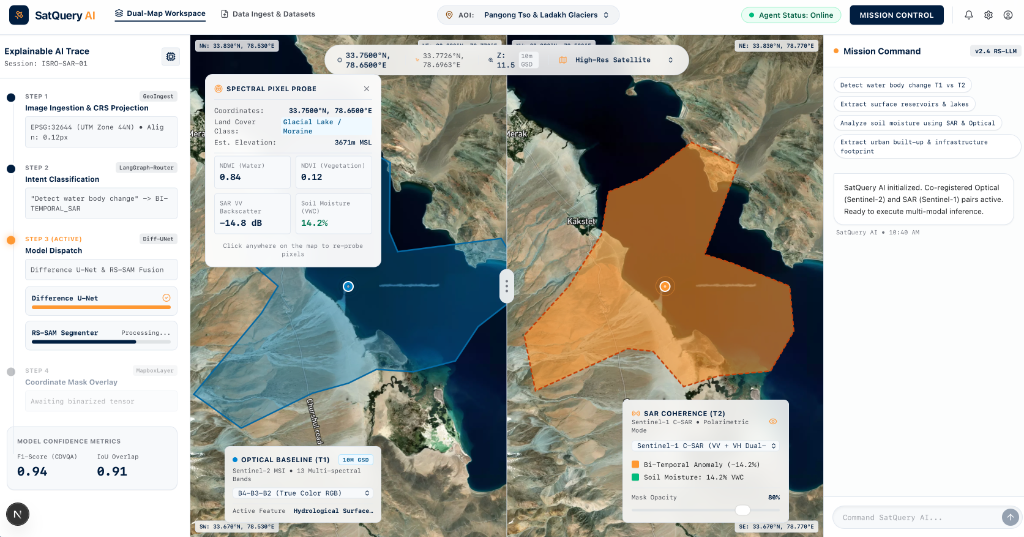Click the green Soil Moisture swatch
1024x537 pixels.
click(635, 477)
